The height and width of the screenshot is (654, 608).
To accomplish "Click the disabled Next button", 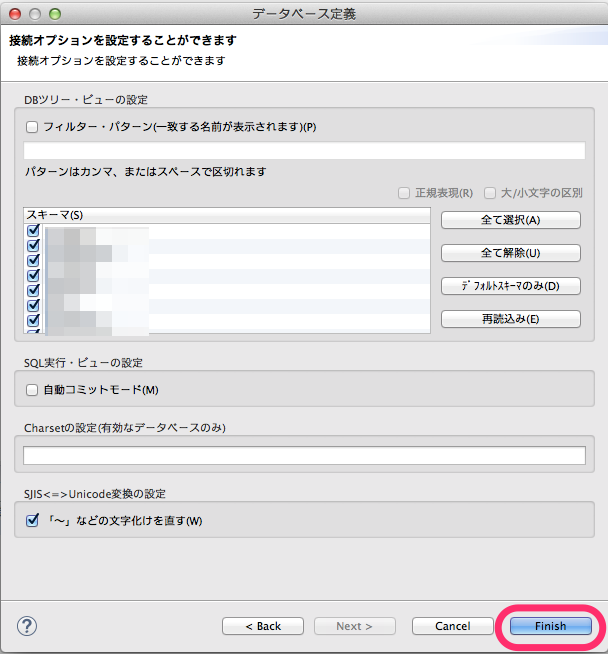I will pyautogui.click(x=354, y=626).
